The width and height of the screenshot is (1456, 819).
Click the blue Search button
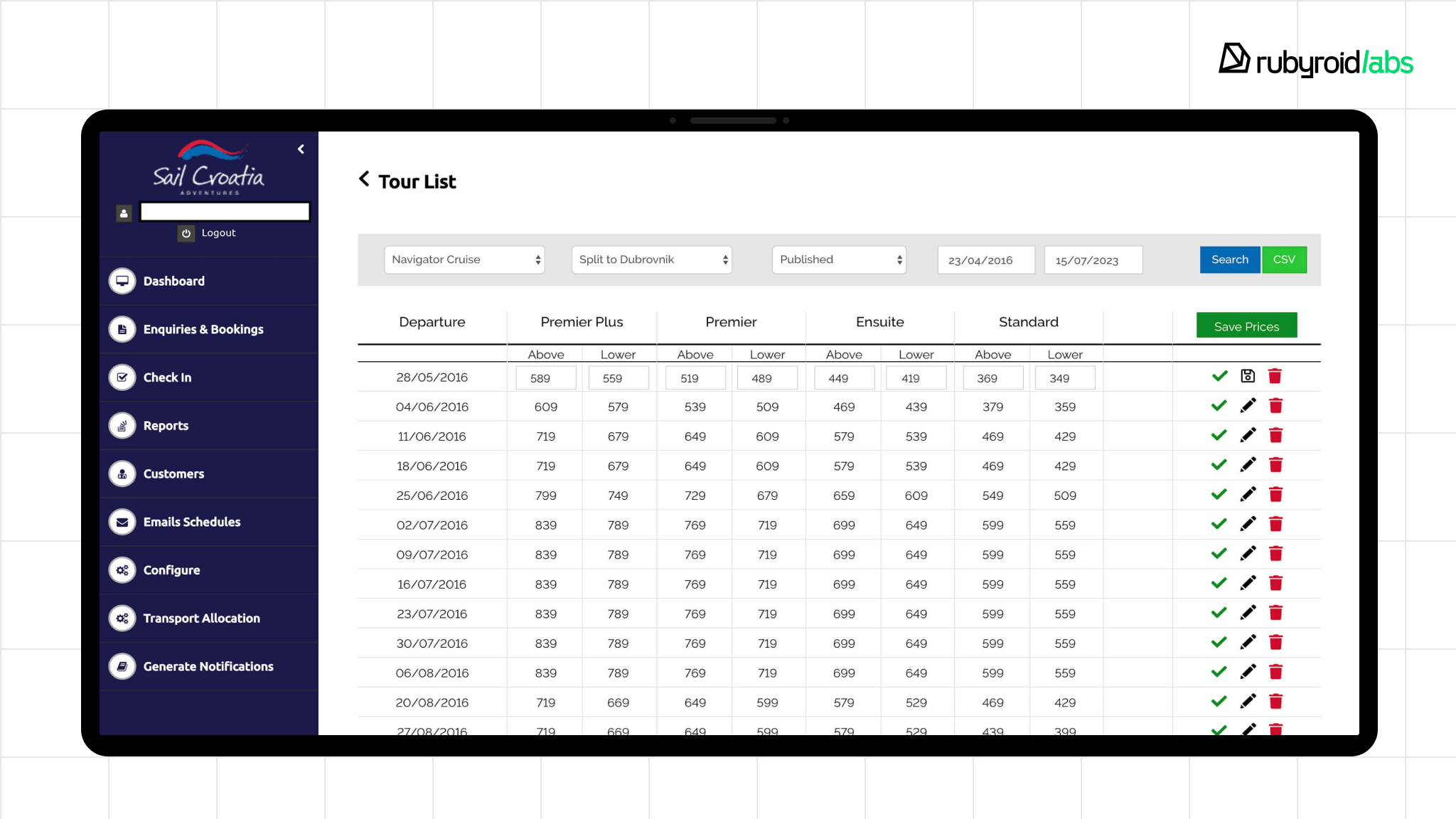click(1229, 259)
